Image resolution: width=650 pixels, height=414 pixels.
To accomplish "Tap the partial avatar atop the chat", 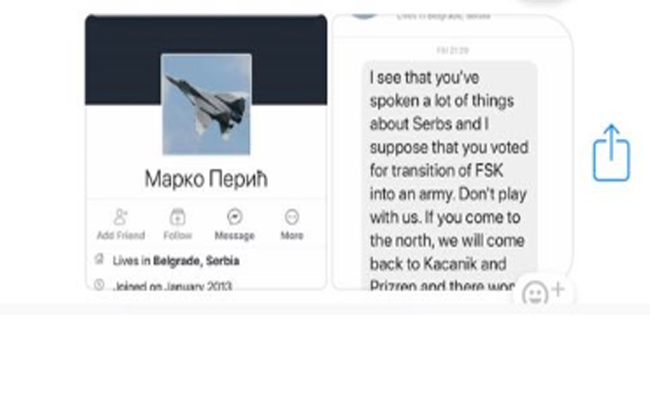I will pos(364,16).
